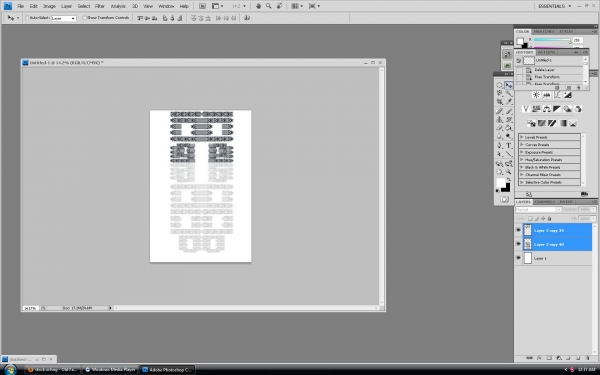This screenshot has height=375, width=600.
Task: Expand the Levels Presets list
Action: (x=522, y=137)
